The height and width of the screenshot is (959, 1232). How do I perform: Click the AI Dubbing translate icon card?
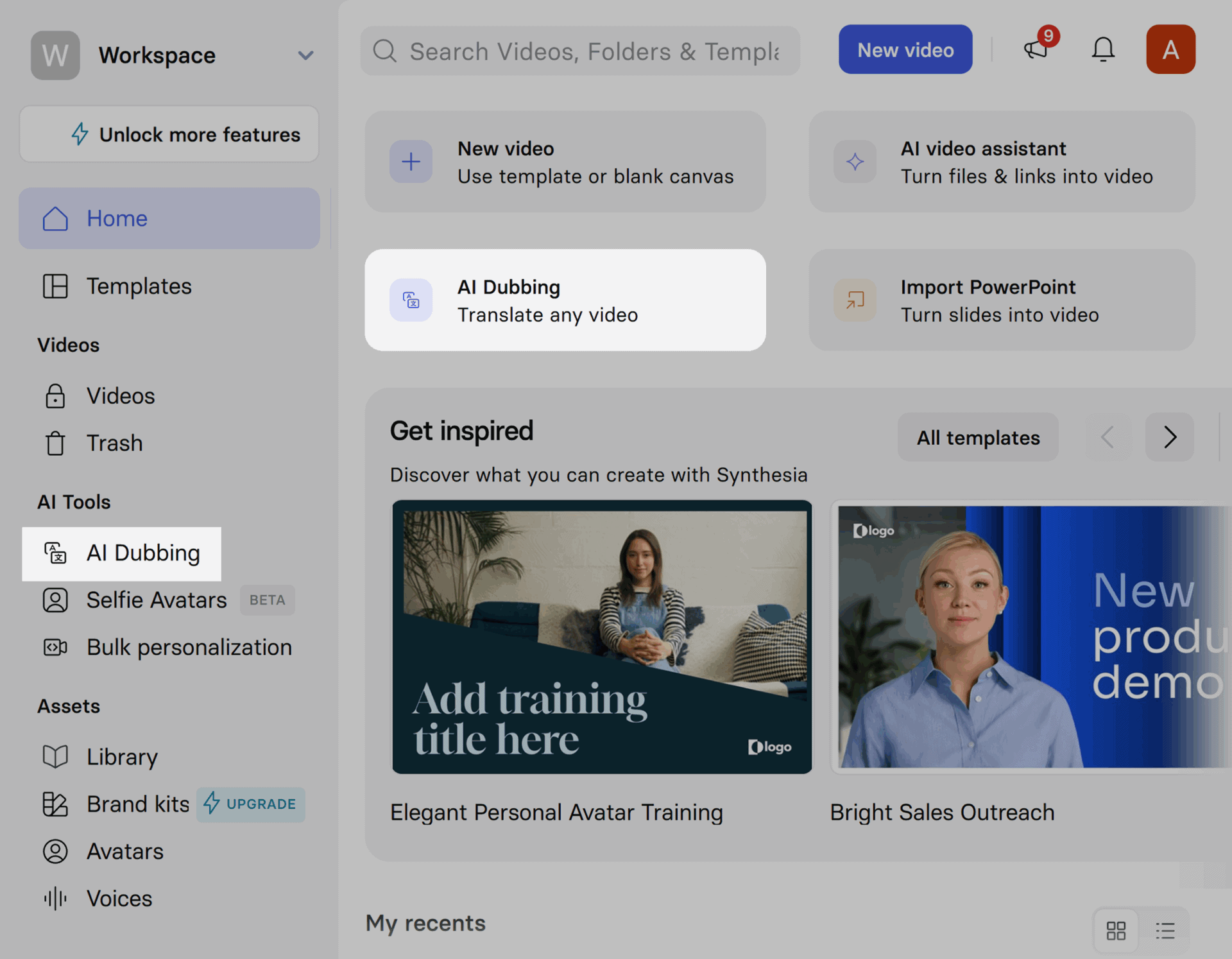pos(411,300)
